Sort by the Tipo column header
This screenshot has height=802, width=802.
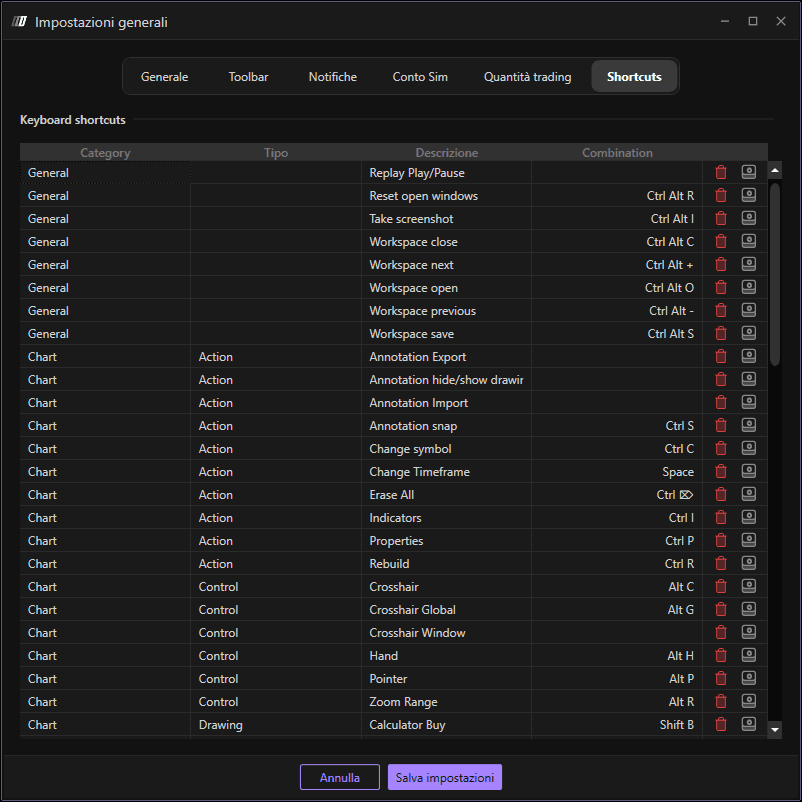tap(276, 152)
